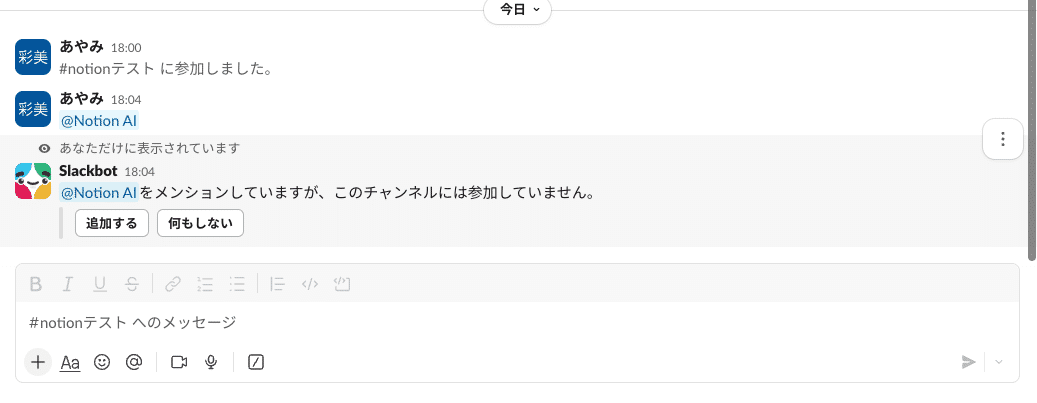Open the emoji picker
The height and width of the screenshot is (403, 1037).
click(x=102, y=362)
